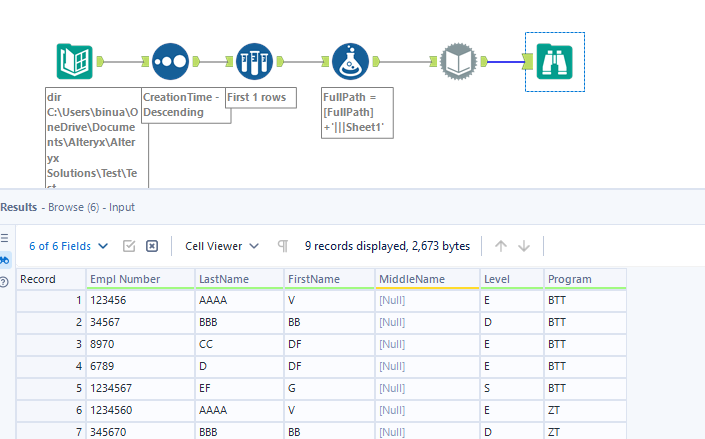
Task: Select cell 6789 in Empl Number
Action: 140,366
